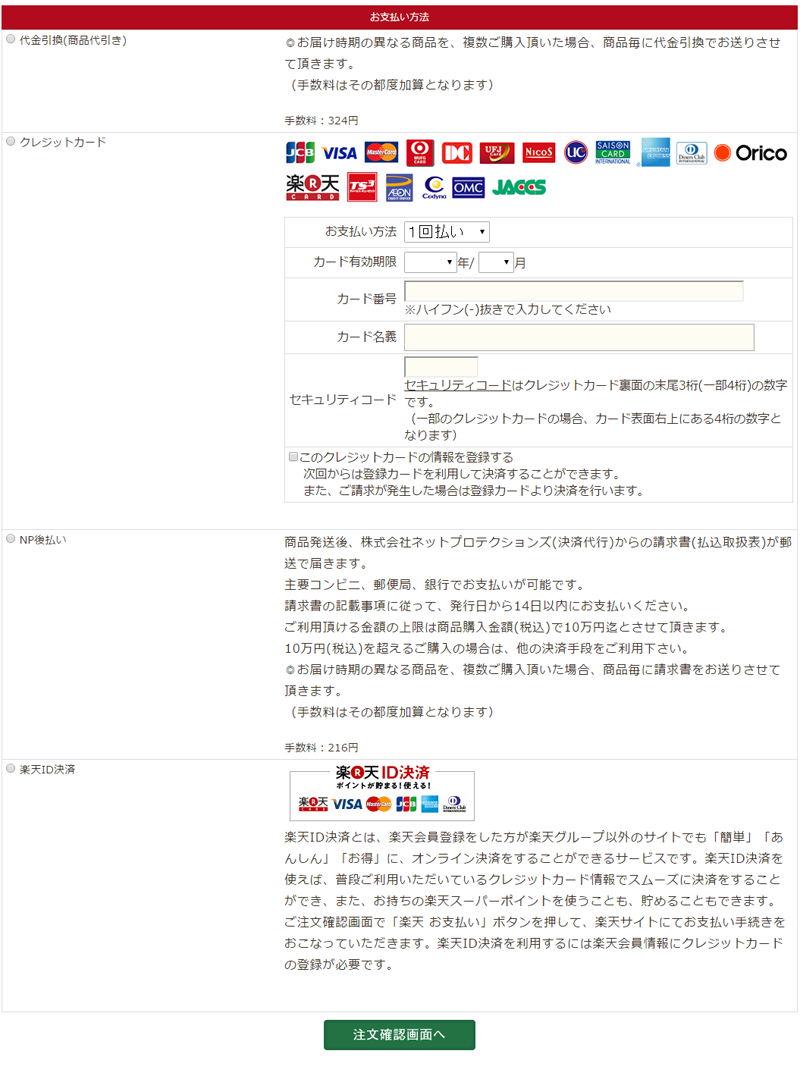Viewport: 800px width, 1068px height.
Task: Click the text 手数料：216円
Action: click(321, 748)
